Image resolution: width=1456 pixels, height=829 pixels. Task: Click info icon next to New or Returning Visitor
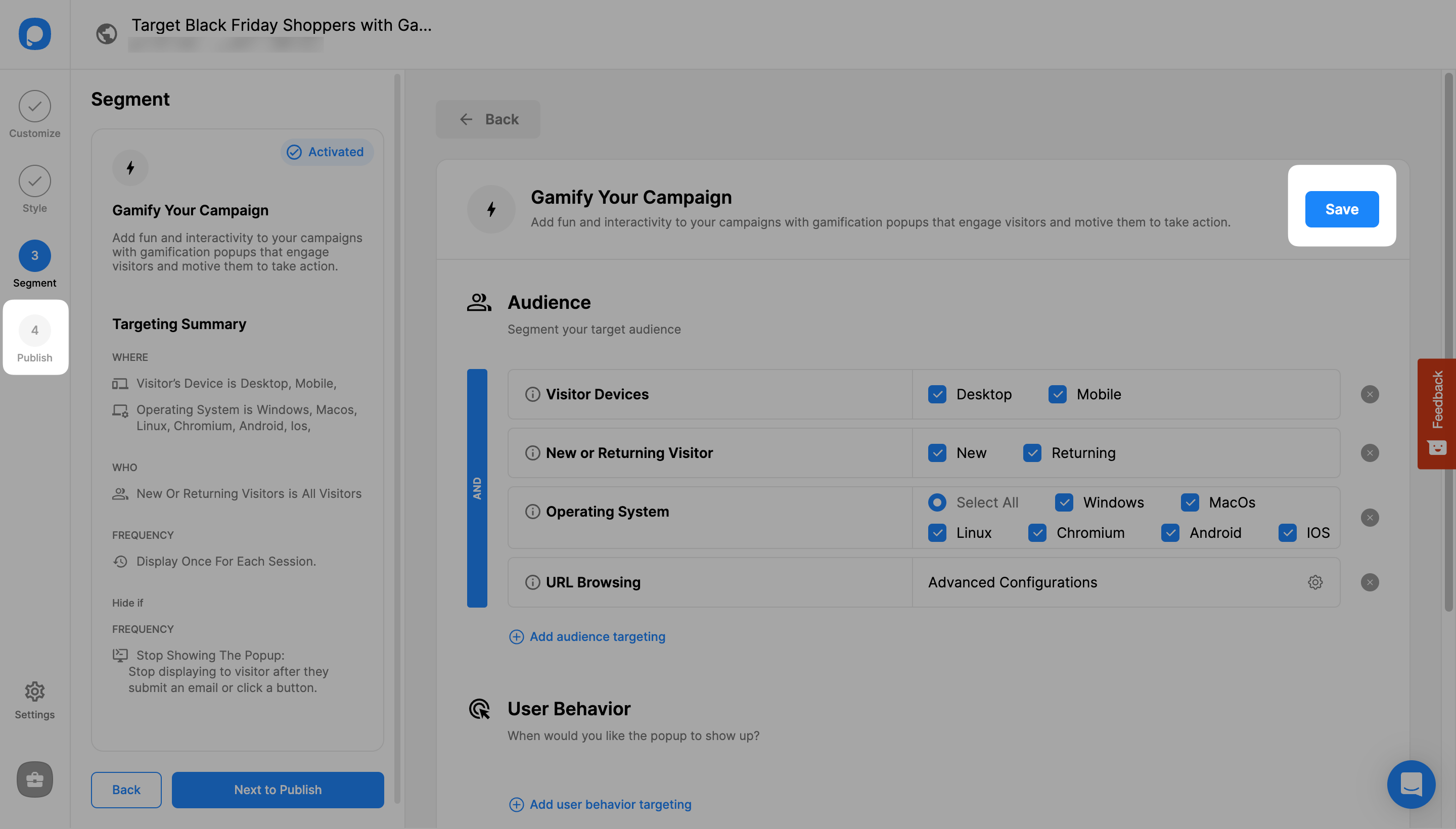pos(532,453)
